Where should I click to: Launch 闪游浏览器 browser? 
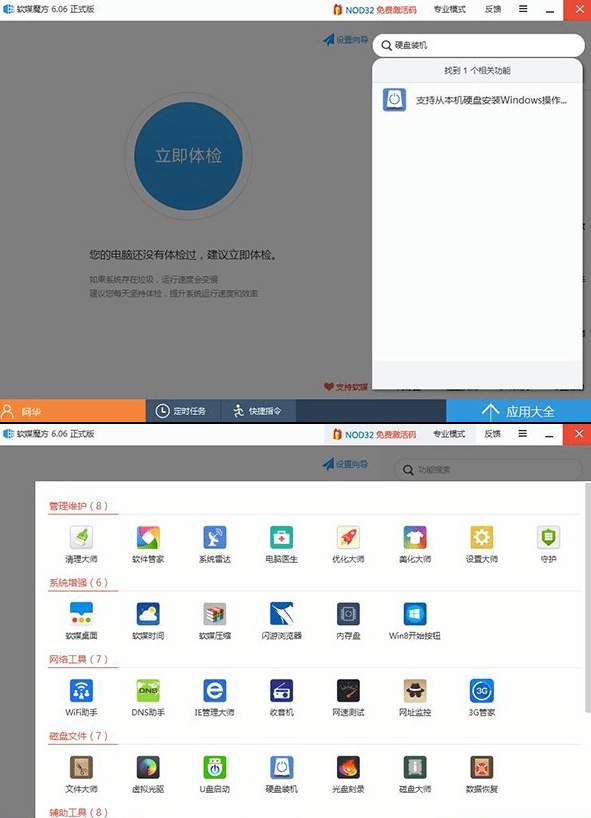(282, 621)
